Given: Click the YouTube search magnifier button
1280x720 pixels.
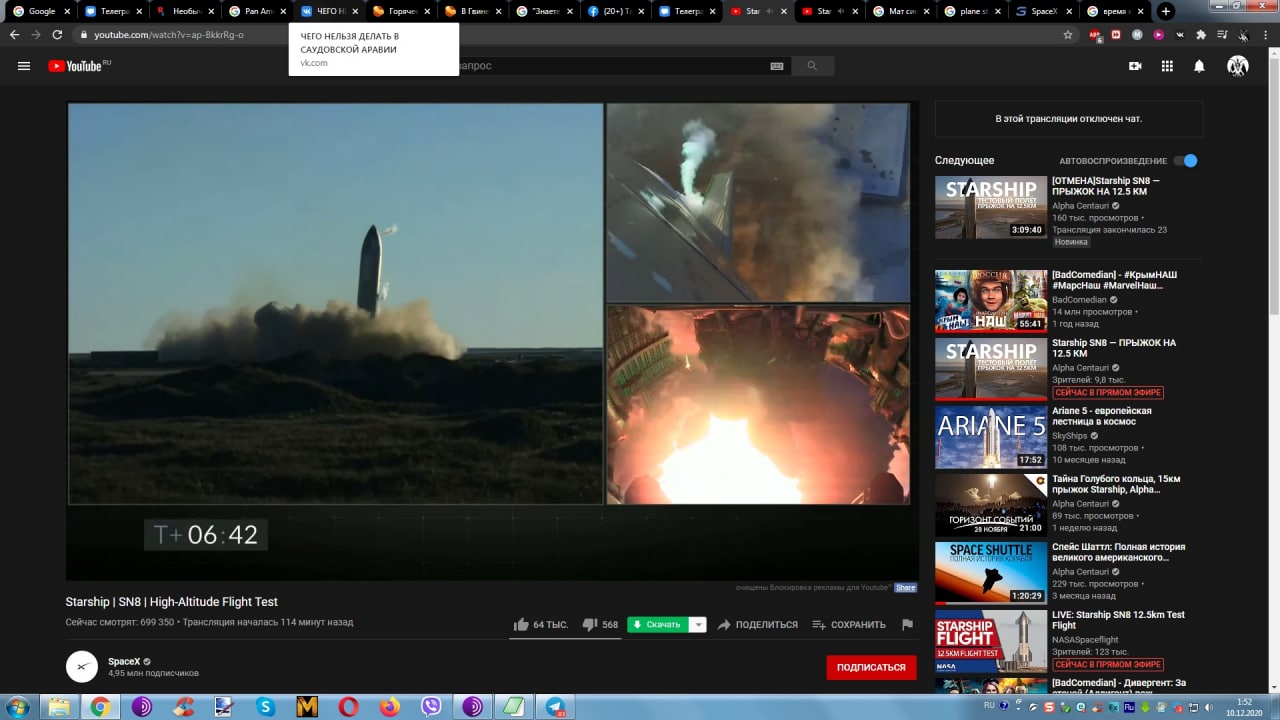Looking at the screenshot, I should click(812, 66).
